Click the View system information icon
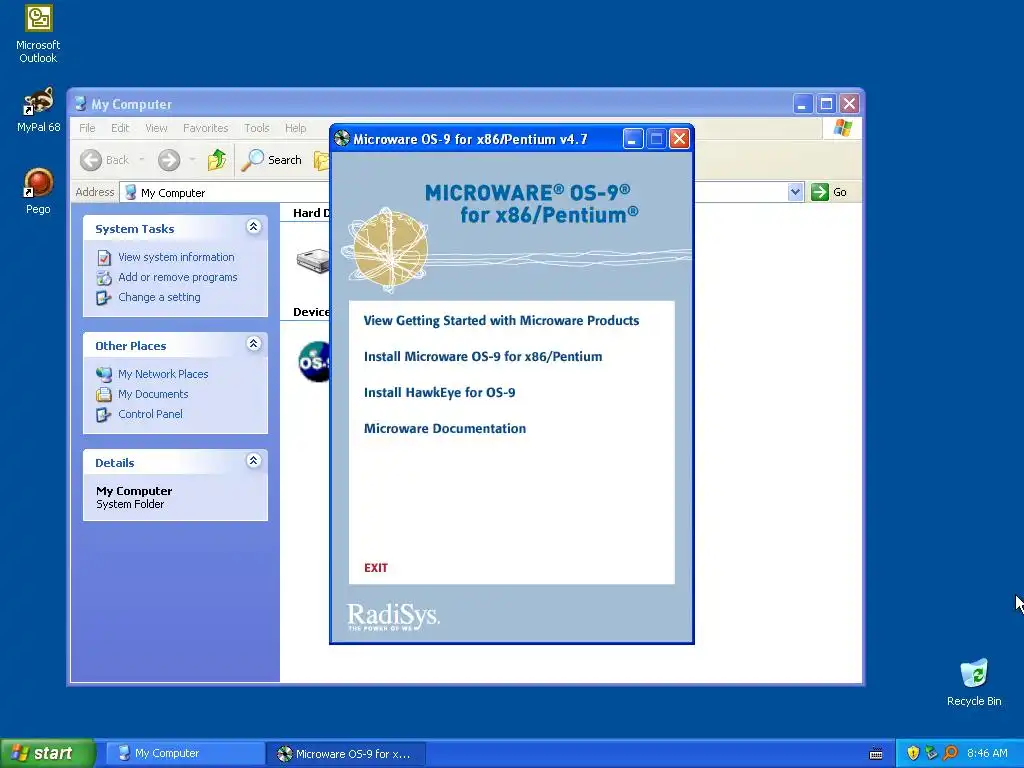Screen dimensions: 1024x768 click(104, 258)
